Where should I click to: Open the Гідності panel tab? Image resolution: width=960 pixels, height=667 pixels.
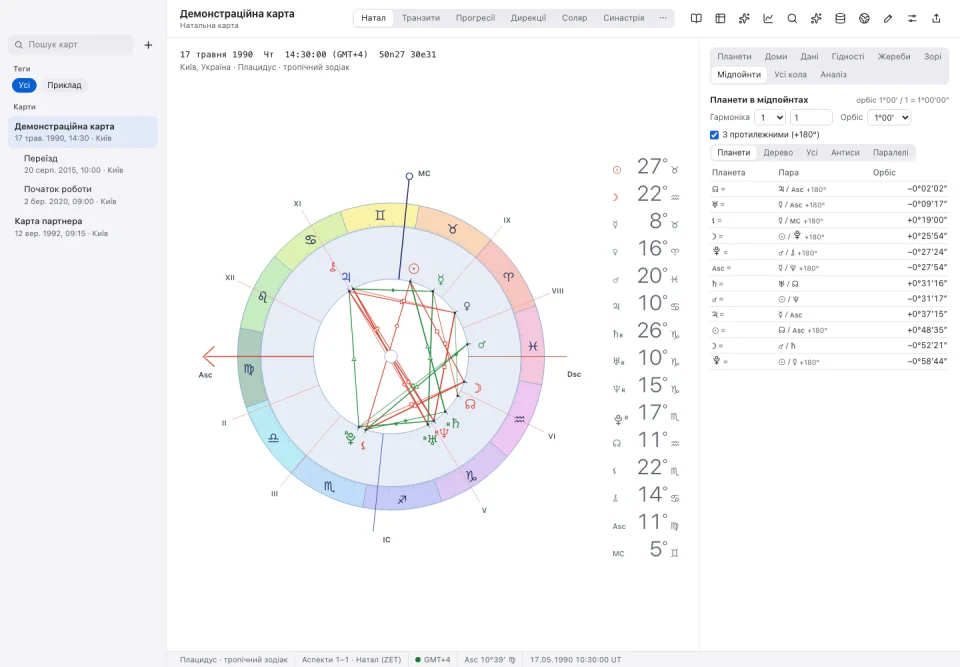[848, 56]
